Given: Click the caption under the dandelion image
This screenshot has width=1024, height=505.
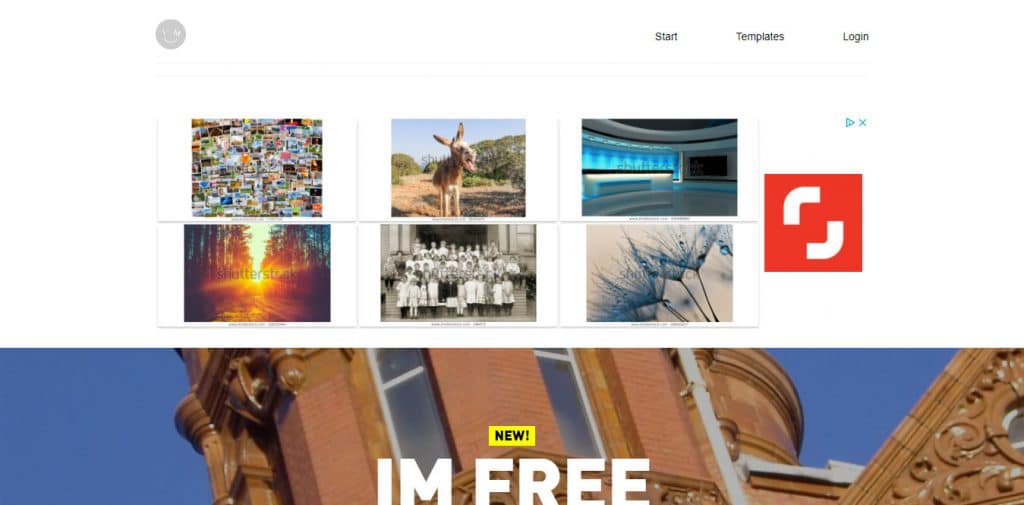Looking at the screenshot, I should (660, 324).
